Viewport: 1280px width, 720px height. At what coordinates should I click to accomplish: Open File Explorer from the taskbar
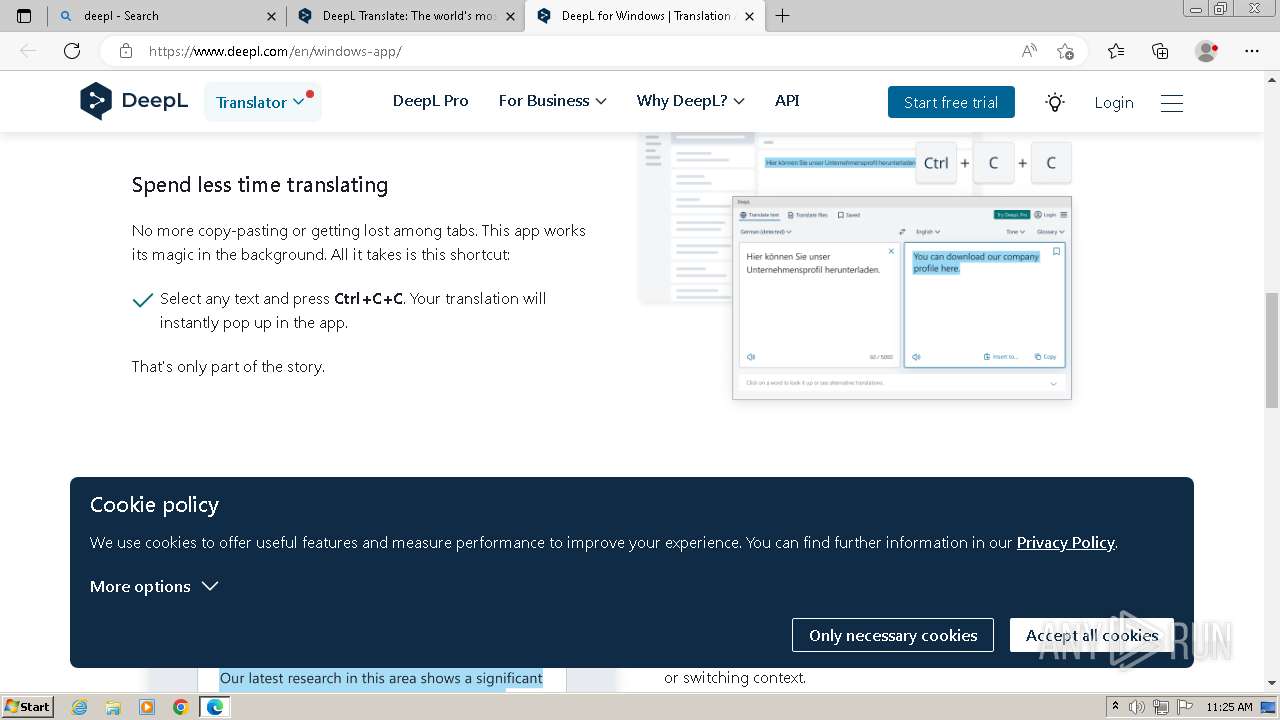[113, 707]
